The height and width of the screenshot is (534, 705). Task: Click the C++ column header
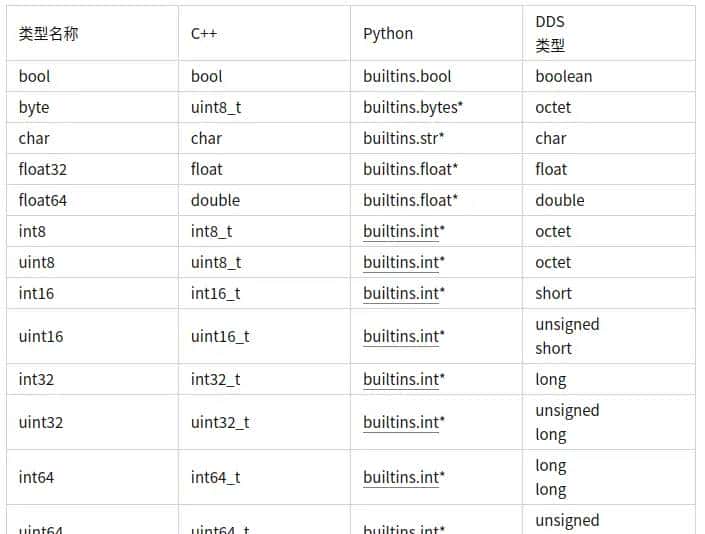pos(204,34)
